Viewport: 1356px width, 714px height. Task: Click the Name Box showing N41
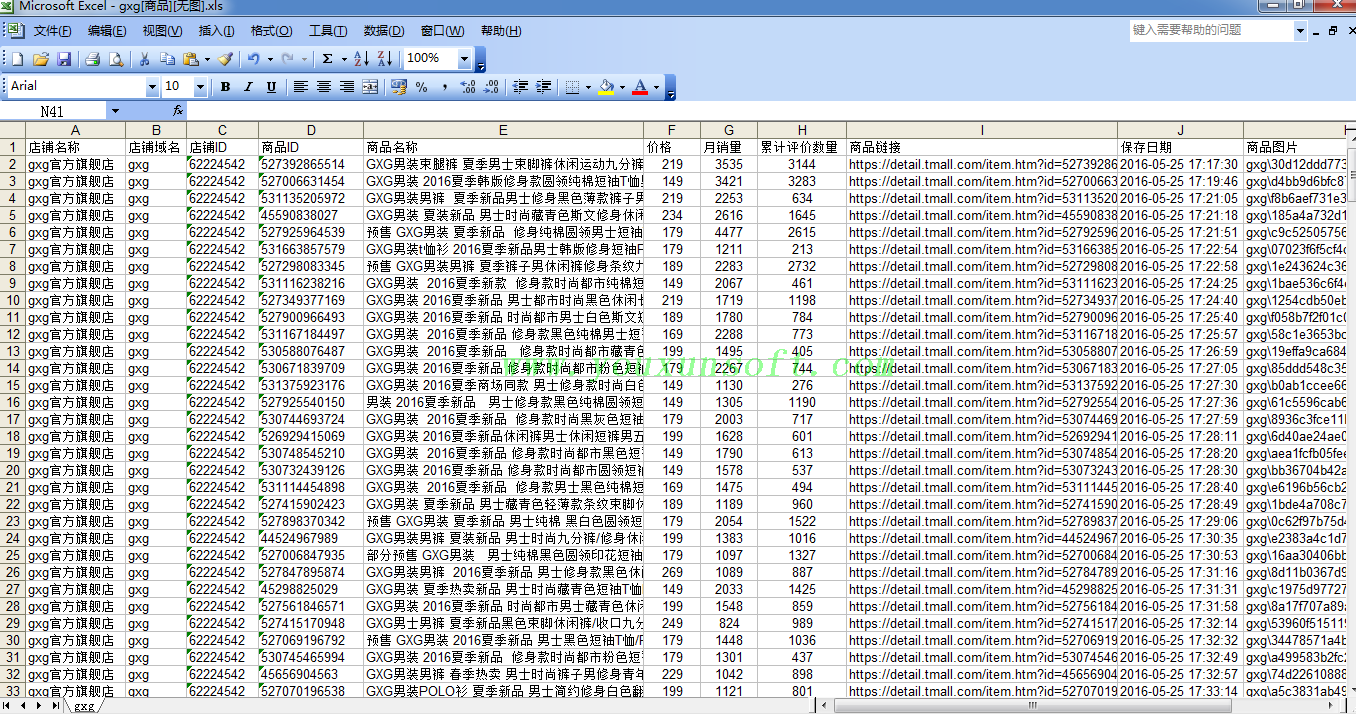pyautogui.click(x=52, y=111)
